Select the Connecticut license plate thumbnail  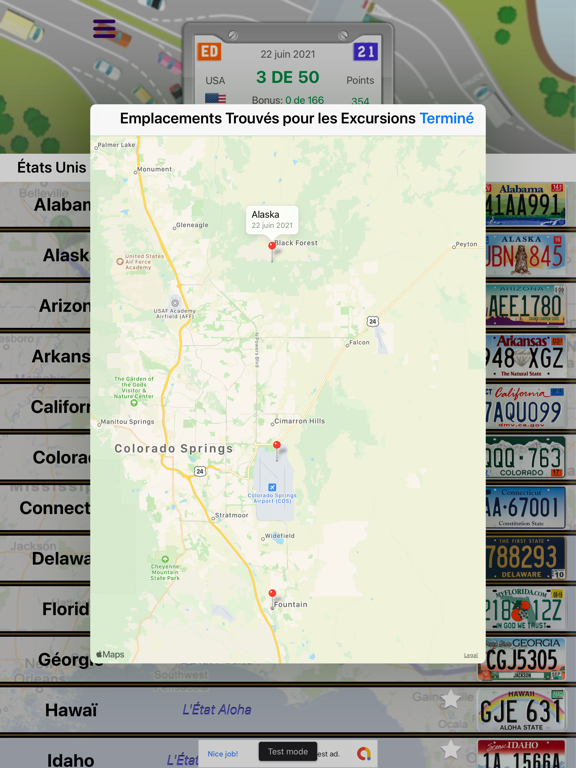tap(525, 508)
